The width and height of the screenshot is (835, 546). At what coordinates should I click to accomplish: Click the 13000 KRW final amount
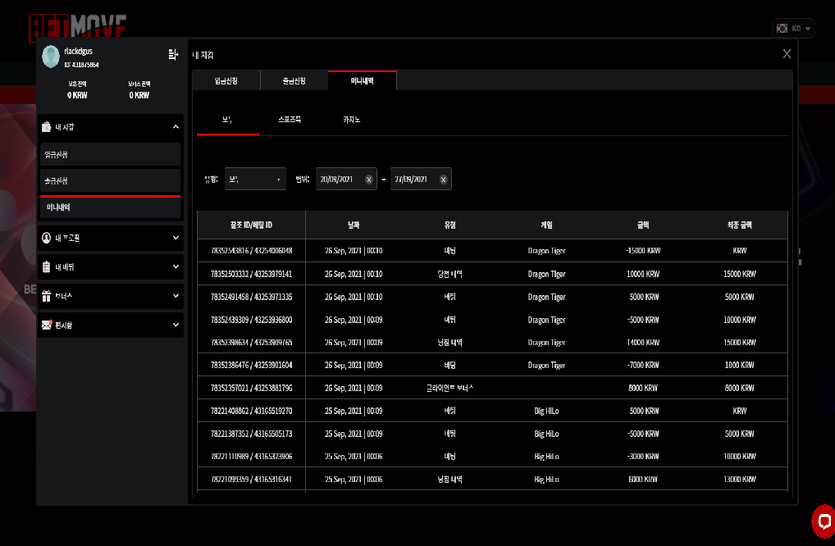click(740, 479)
